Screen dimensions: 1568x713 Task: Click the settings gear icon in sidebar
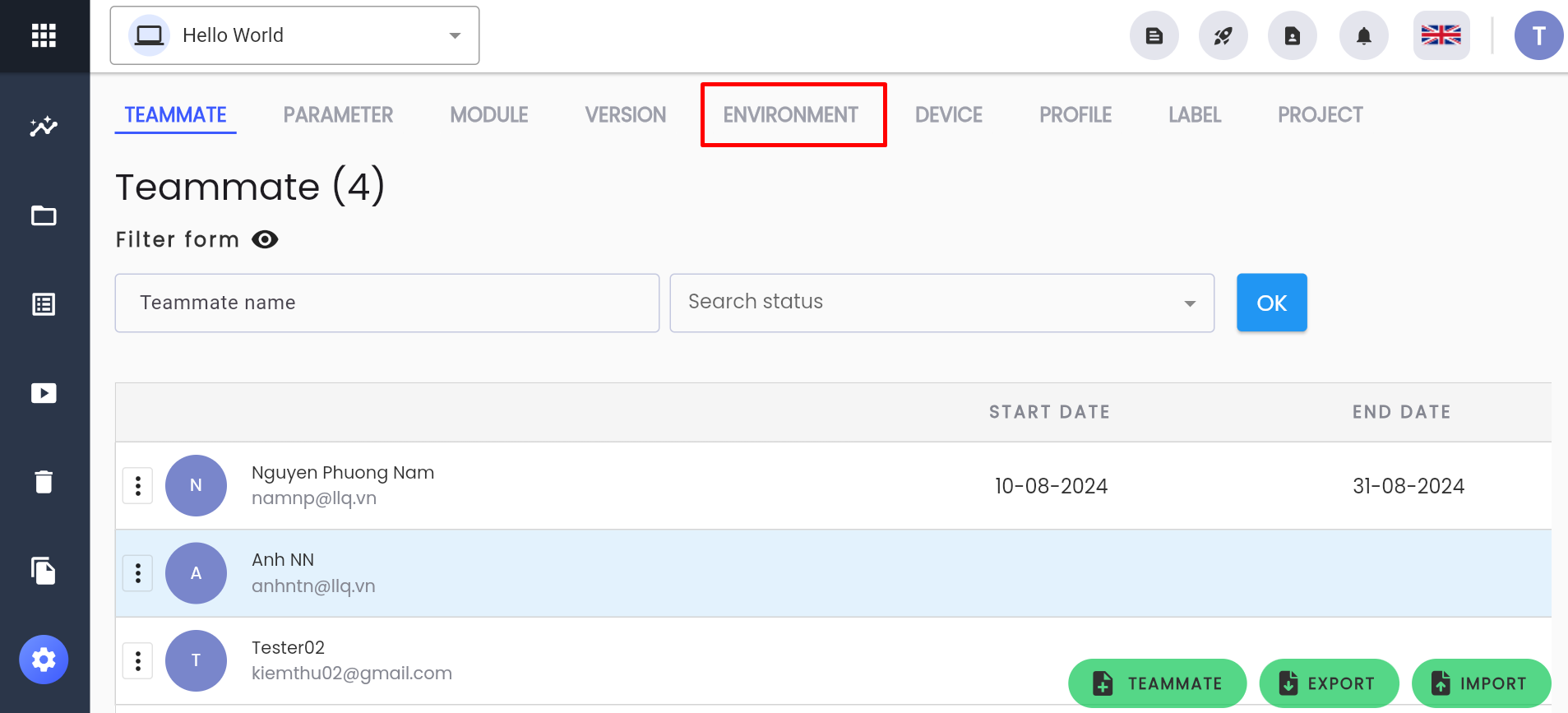44,660
